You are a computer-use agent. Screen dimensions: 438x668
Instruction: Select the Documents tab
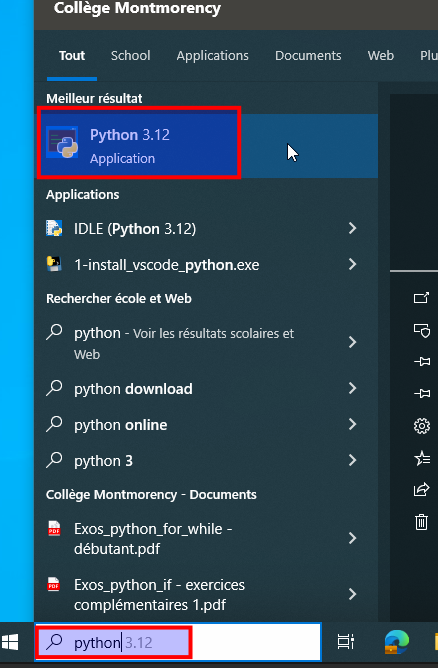[x=308, y=56]
